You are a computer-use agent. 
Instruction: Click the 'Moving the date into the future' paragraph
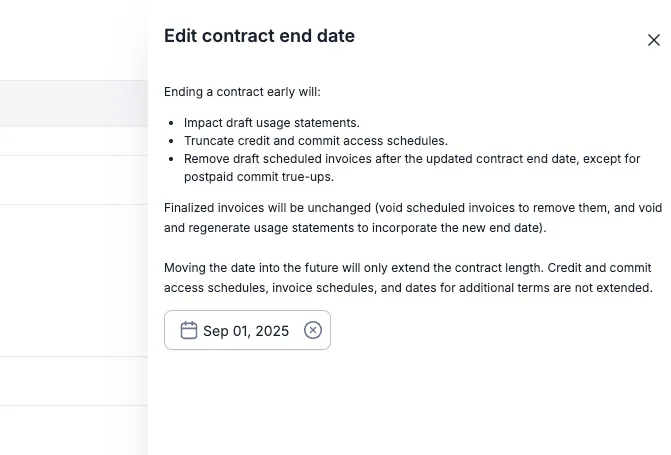407,268
